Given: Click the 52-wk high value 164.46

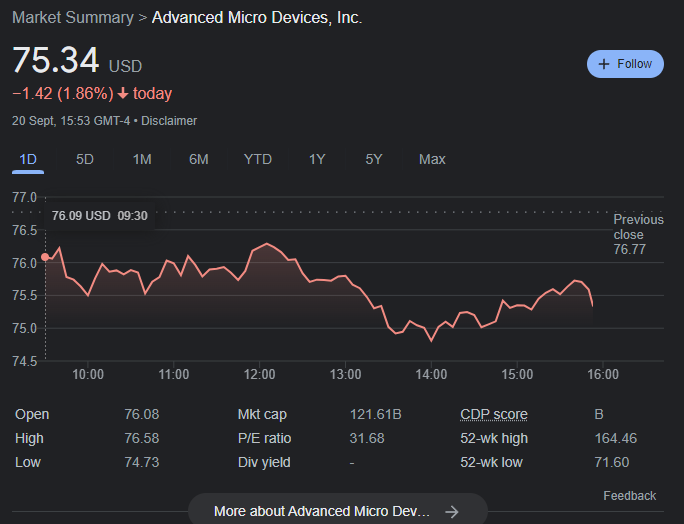Looking at the screenshot, I should [x=616, y=438].
